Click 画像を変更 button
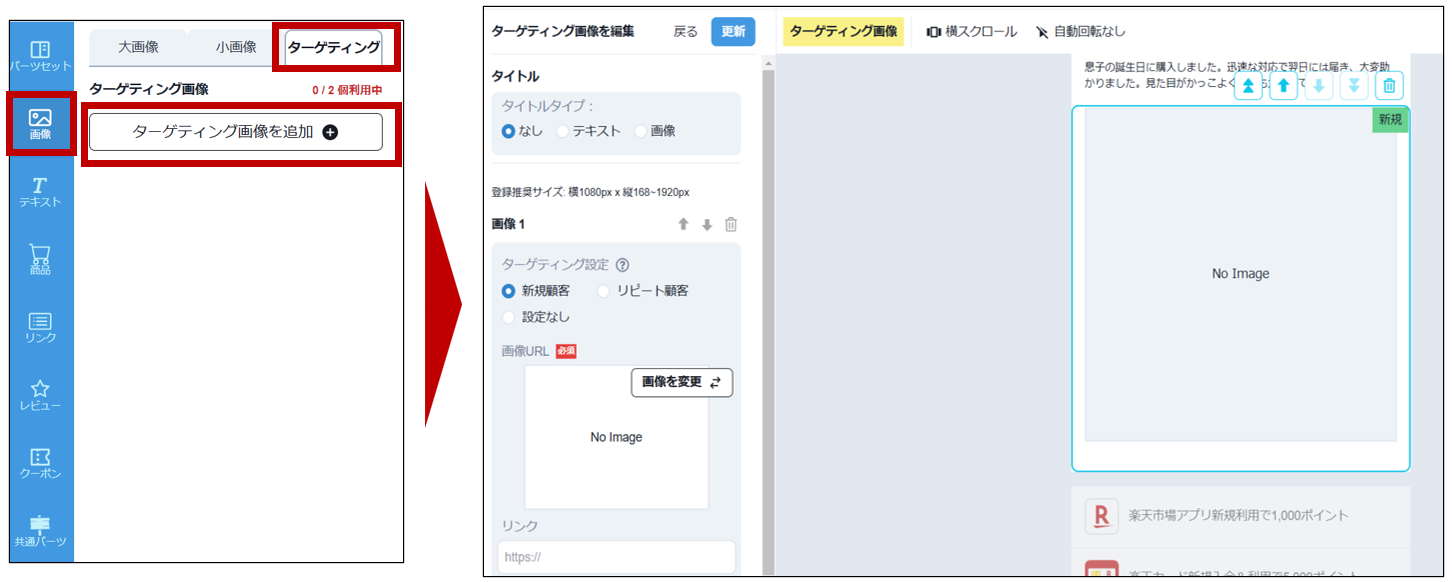Image resolution: width=1452 pixels, height=582 pixels. tap(681, 382)
